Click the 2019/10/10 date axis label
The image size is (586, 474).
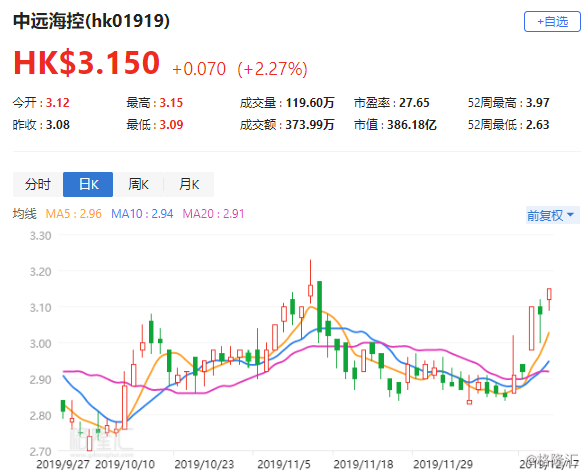(125, 465)
